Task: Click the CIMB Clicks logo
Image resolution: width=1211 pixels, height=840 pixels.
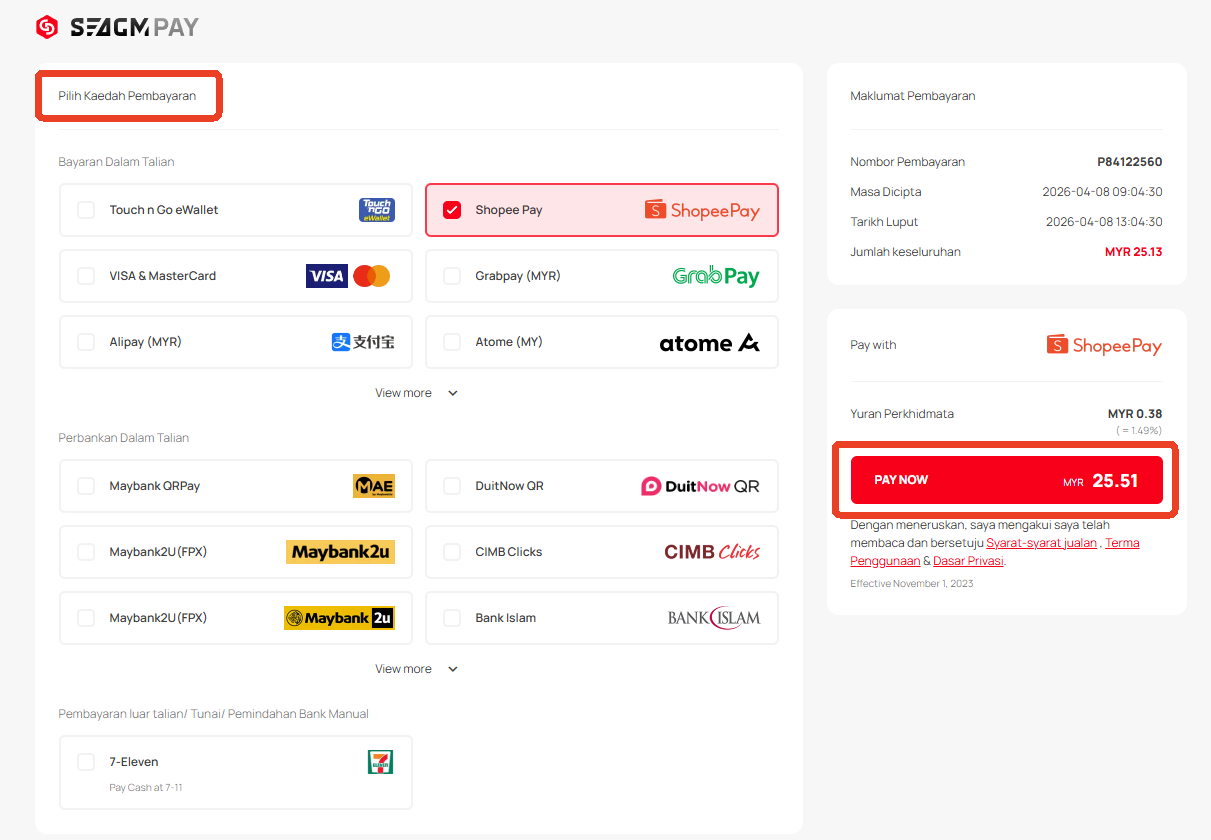Action: (711, 552)
